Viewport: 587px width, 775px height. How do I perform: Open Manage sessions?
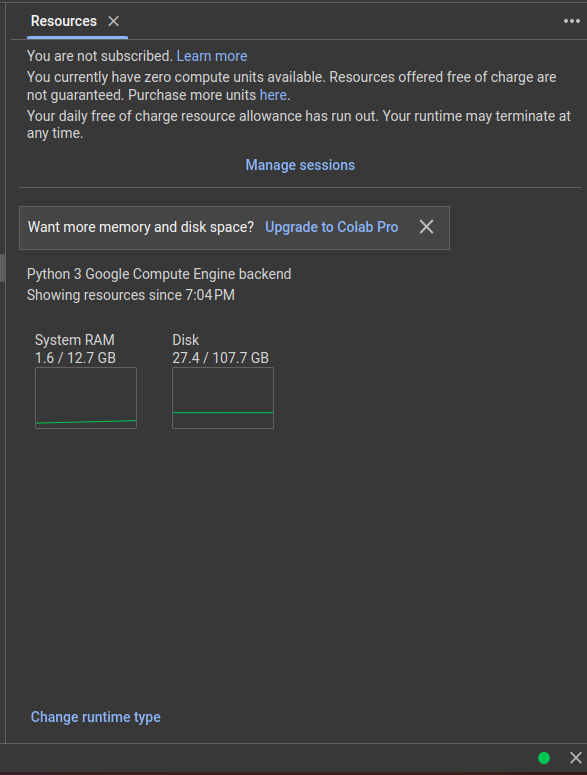click(x=300, y=165)
